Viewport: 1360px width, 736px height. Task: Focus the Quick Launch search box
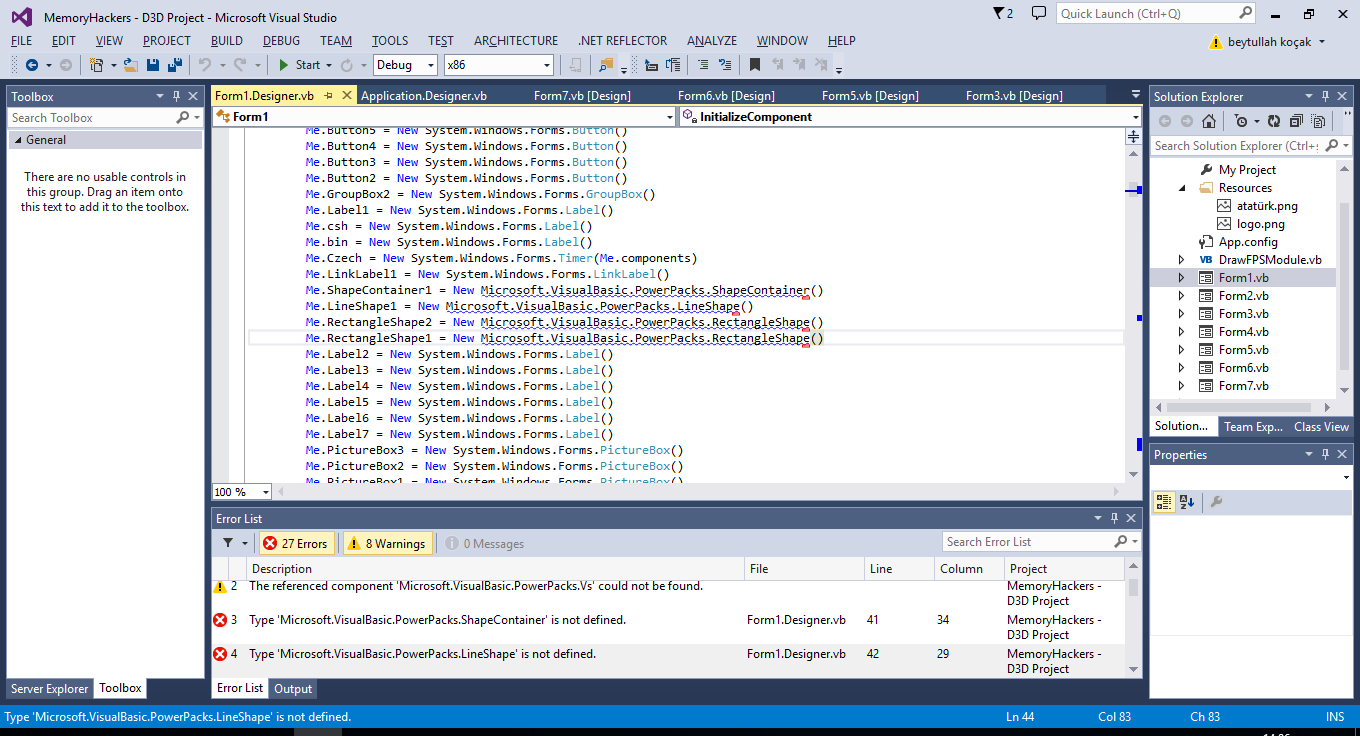point(1147,14)
